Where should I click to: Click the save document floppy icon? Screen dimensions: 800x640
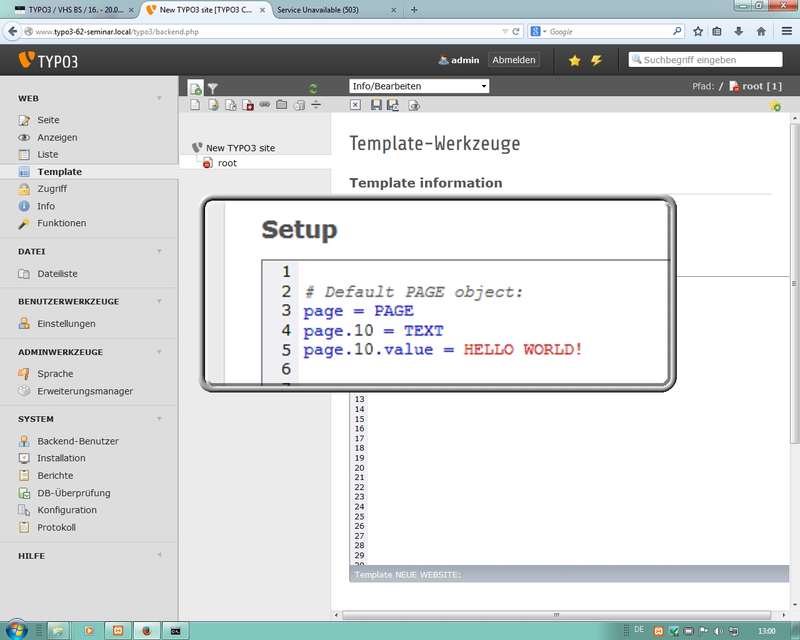point(376,105)
